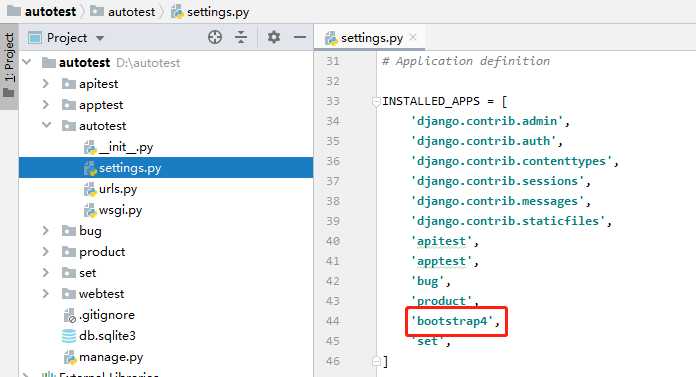Screen dimensions: 696x377
Task: Click 'django.contrib.staticfiles' string
Action: tap(508, 221)
